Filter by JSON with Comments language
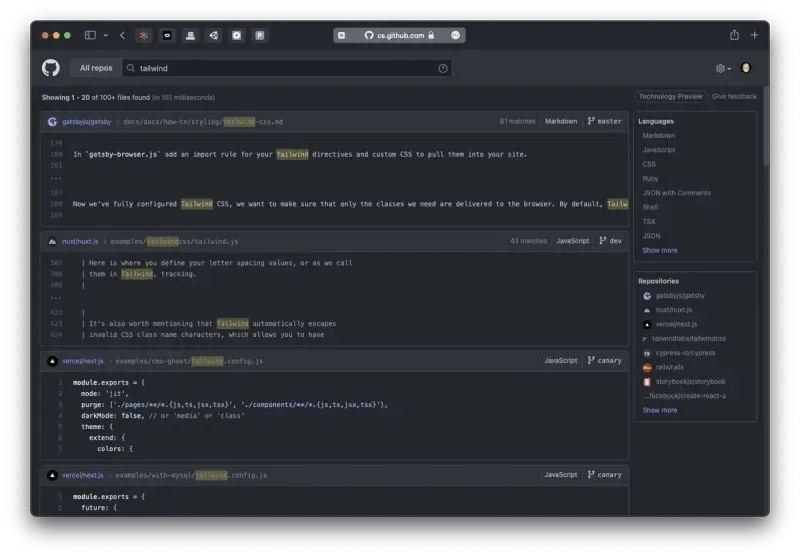 click(x=676, y=193)
